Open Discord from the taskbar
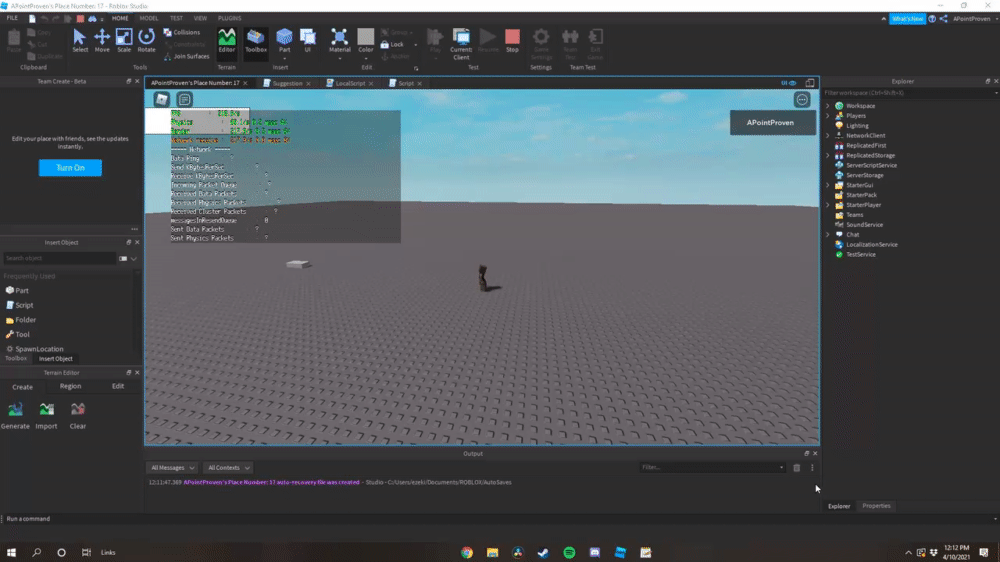This screenshot has width=1000, height=562. click(594, 552)
